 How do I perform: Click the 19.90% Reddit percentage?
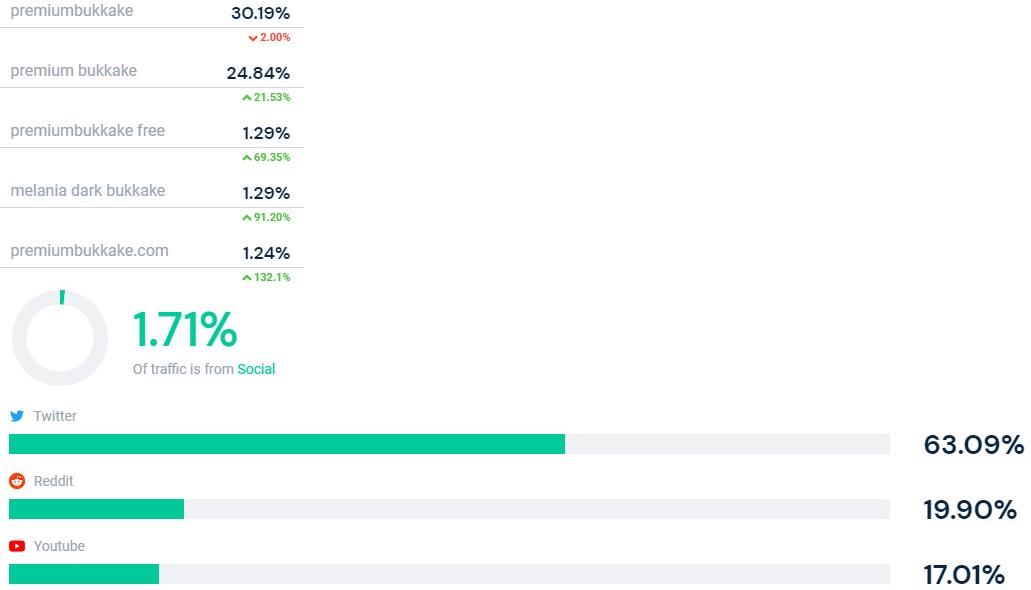[x=970, y=510]
